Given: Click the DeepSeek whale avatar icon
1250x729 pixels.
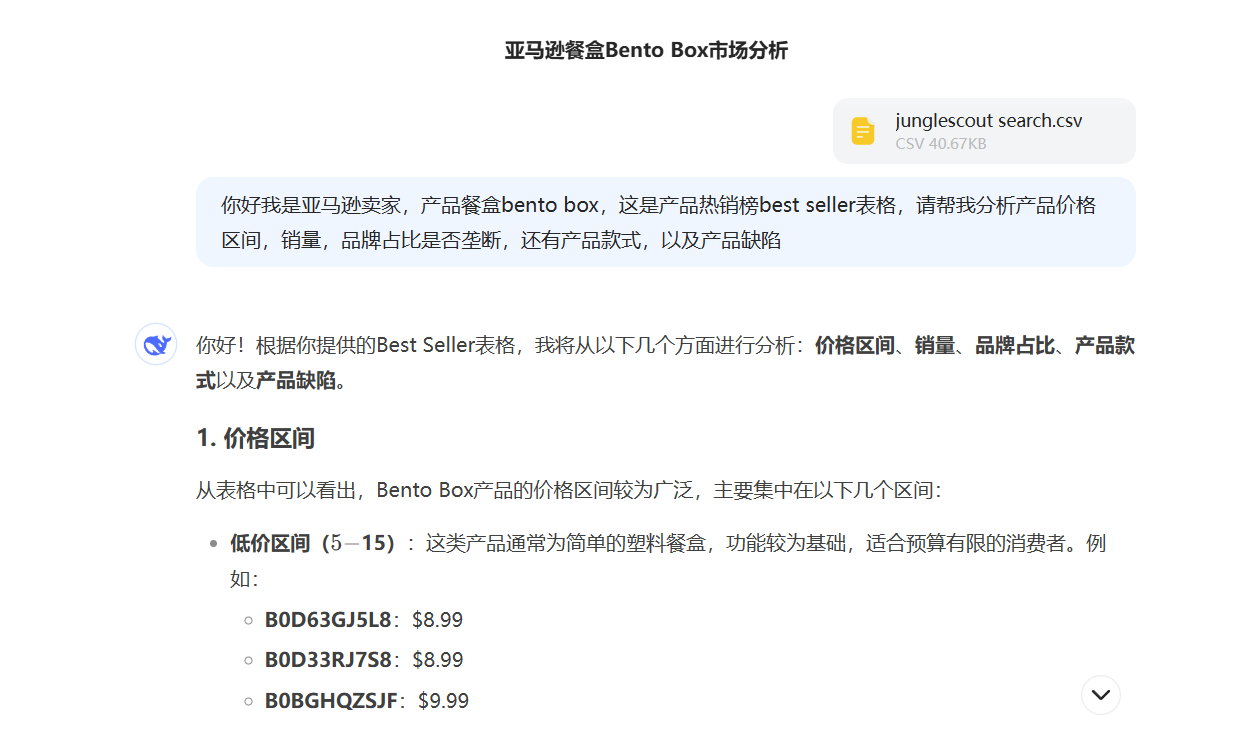Looking at the screenshot, I should (156, 345).
